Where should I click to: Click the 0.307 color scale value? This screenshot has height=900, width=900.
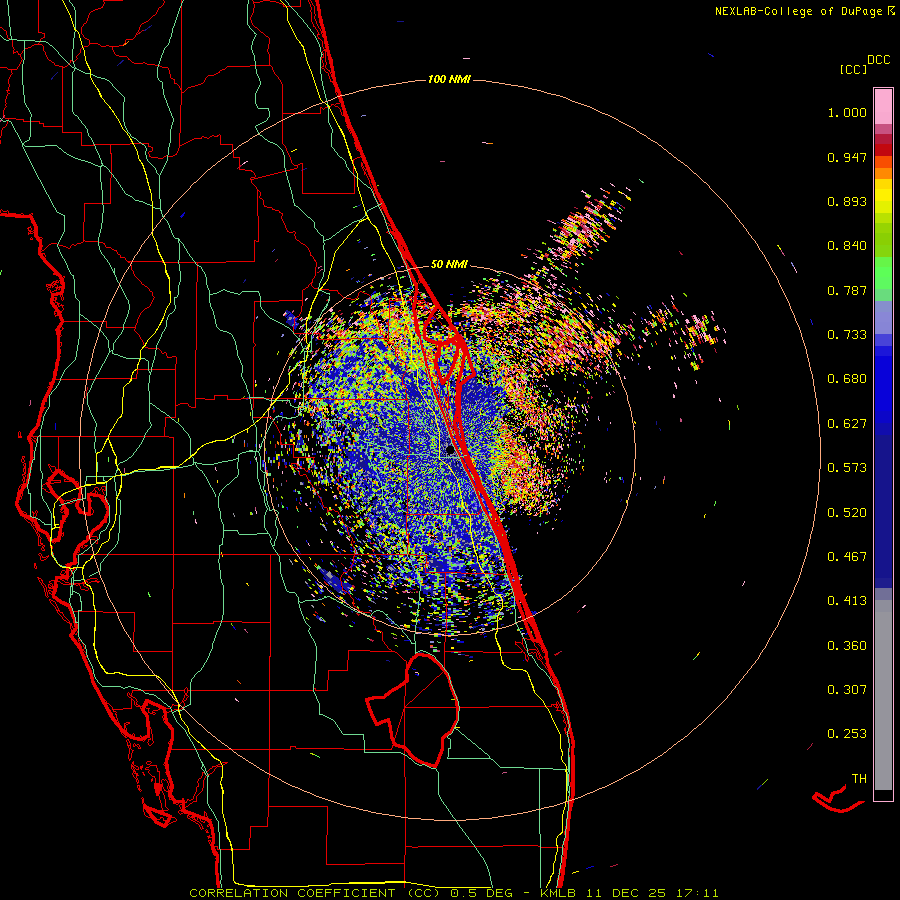847,690
